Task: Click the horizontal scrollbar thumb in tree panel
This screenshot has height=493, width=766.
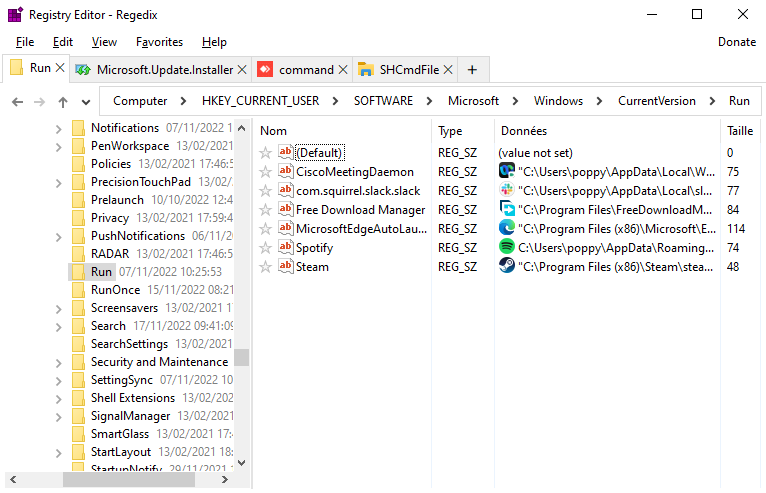Action: (129, 480)
